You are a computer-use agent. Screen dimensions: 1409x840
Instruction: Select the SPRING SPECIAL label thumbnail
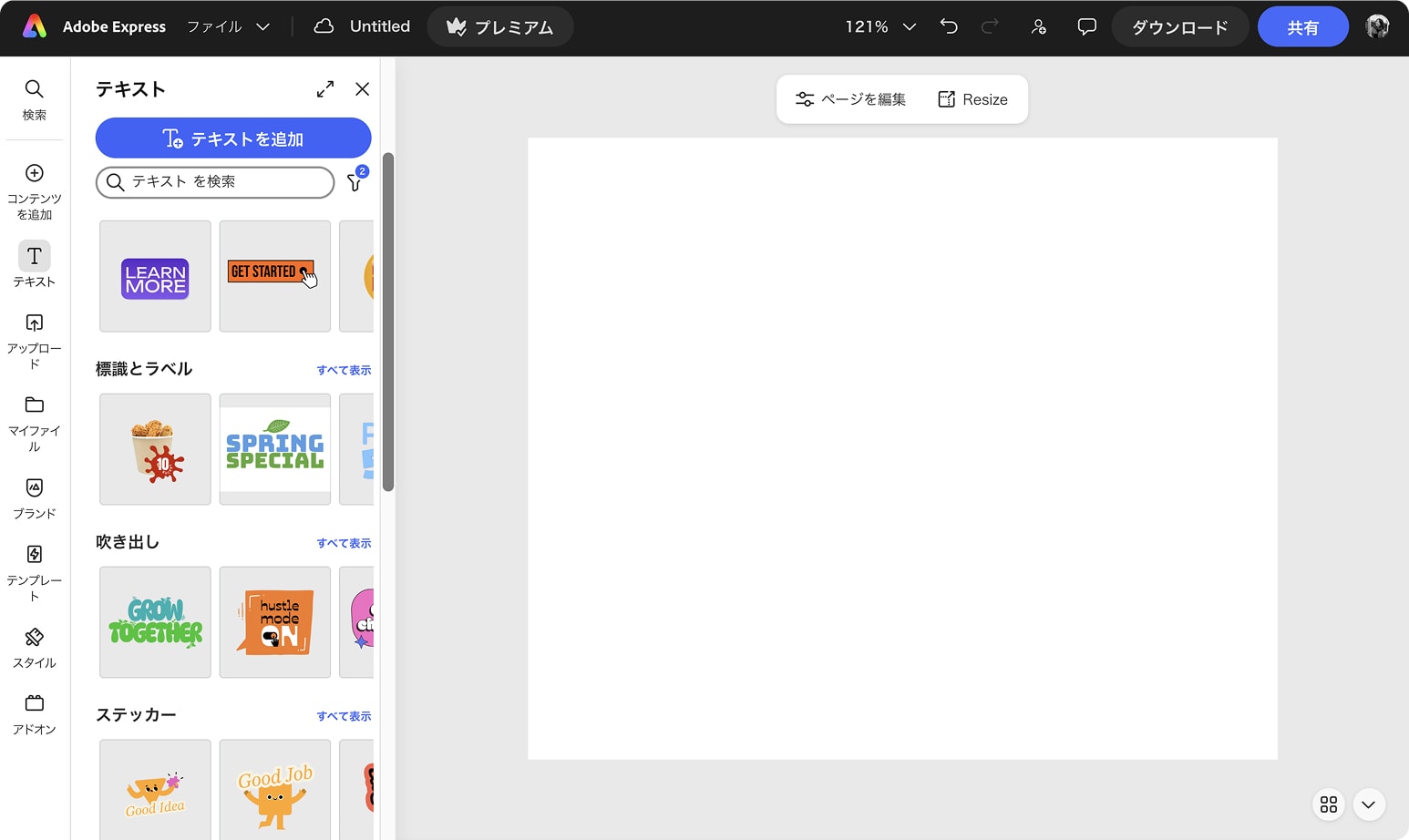[275, 449]
